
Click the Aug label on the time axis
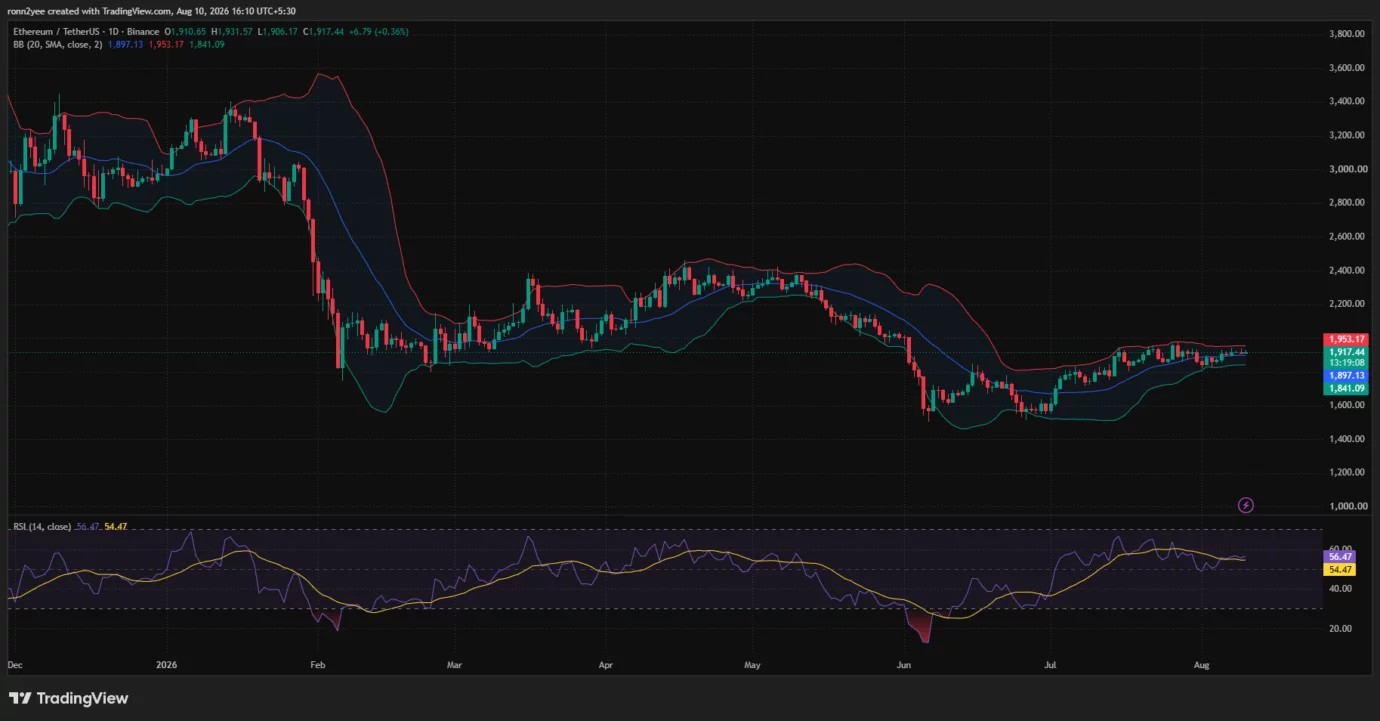[1201, 664]
